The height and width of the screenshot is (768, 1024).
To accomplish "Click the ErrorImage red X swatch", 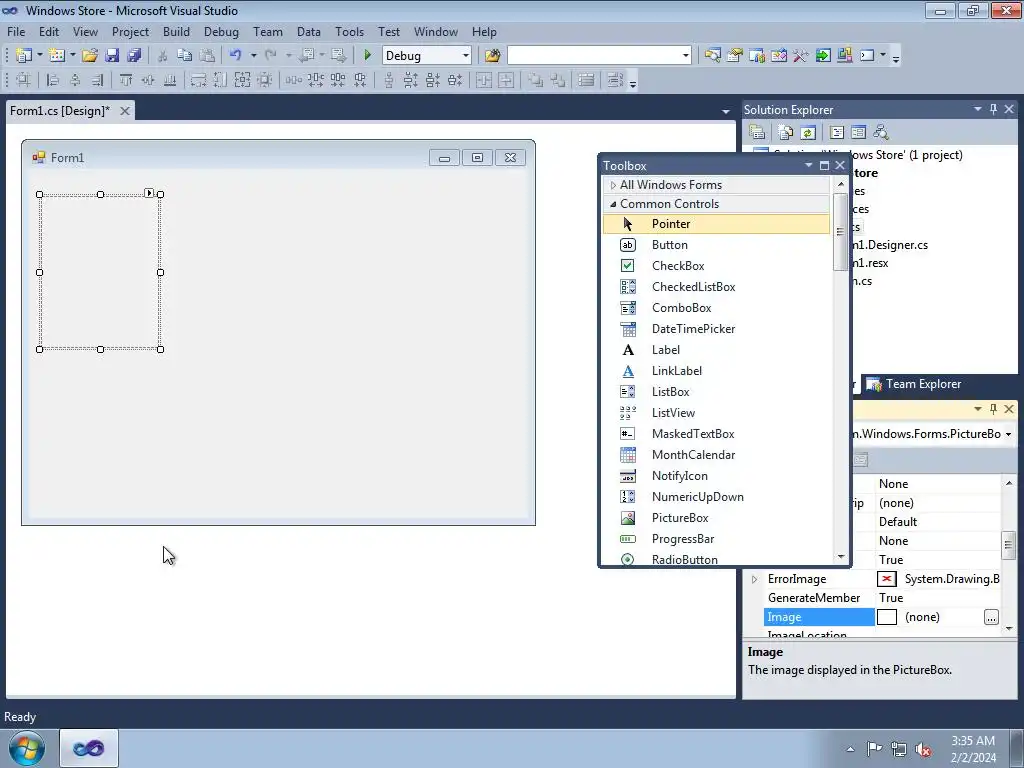I will point(886,579).
